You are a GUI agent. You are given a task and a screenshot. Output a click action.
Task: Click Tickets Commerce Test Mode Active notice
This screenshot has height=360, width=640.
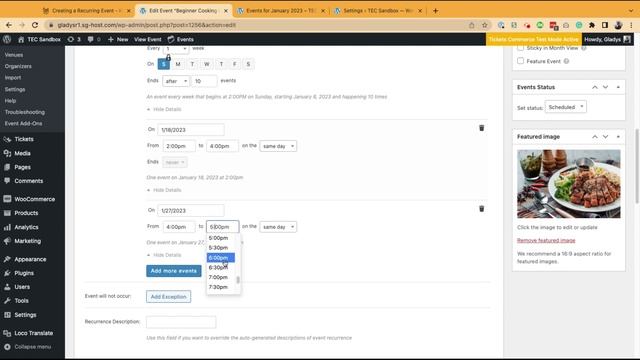(x=533, y=39)
